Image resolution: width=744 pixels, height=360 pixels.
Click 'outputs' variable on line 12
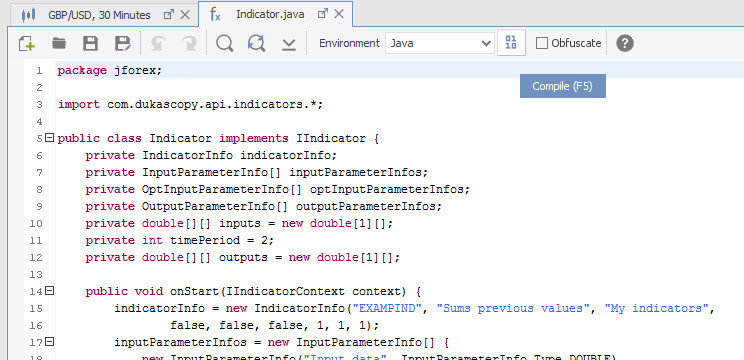pyautogui.click(x=243, y=257)
